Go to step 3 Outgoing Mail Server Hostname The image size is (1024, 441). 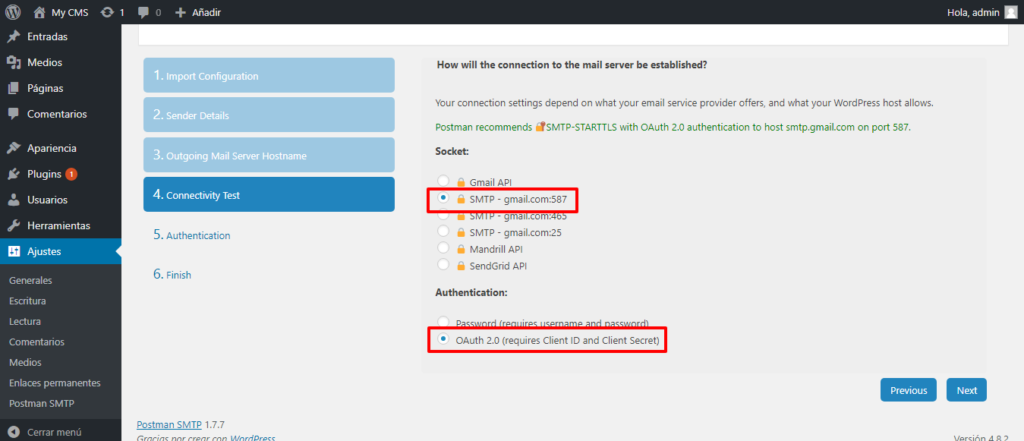269,155
